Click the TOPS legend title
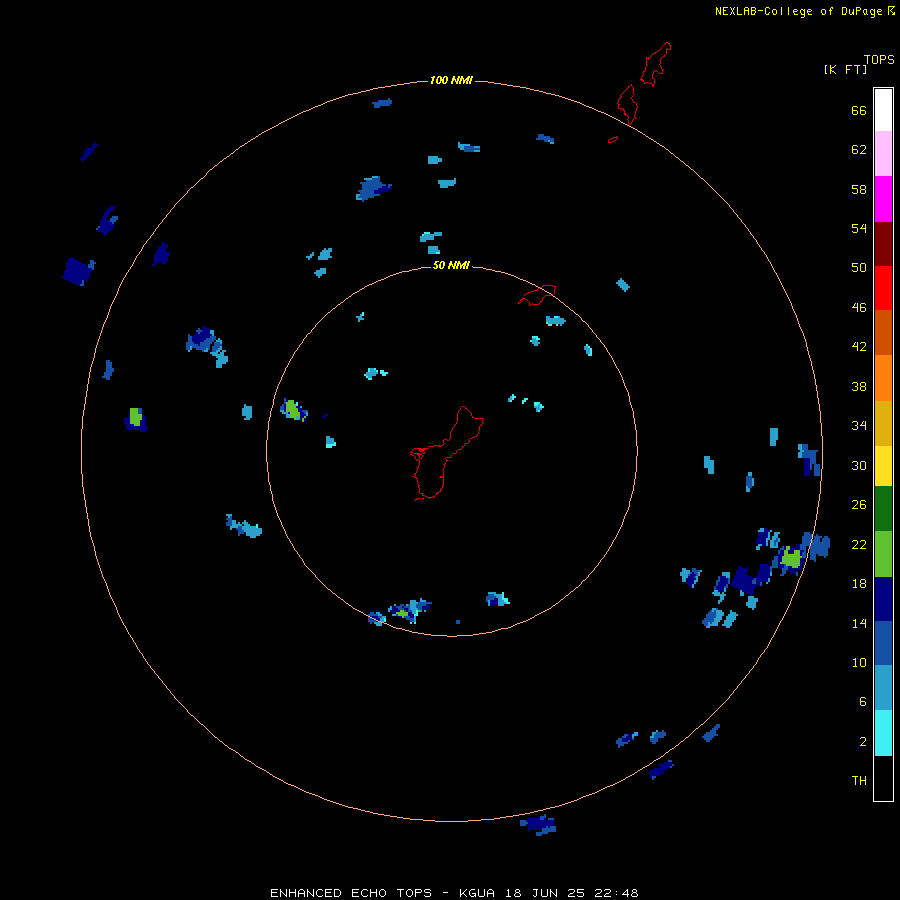The height and width of the screenshot is (900, 900). (x=879, y=59)
